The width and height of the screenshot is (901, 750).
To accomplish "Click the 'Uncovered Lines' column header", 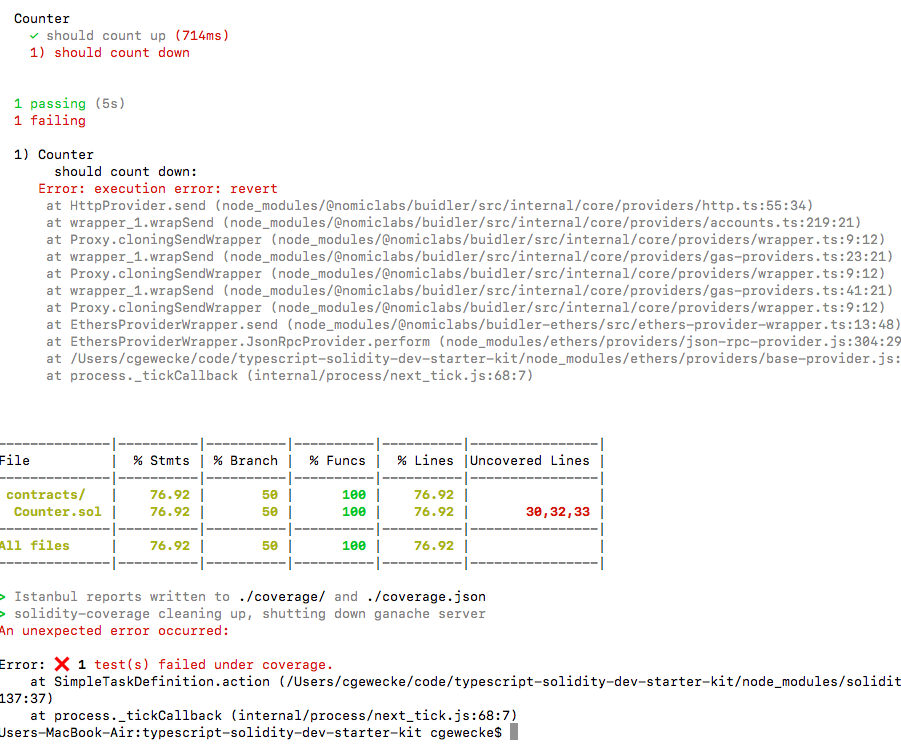I will pyautogui.click(x=530, y=461).
